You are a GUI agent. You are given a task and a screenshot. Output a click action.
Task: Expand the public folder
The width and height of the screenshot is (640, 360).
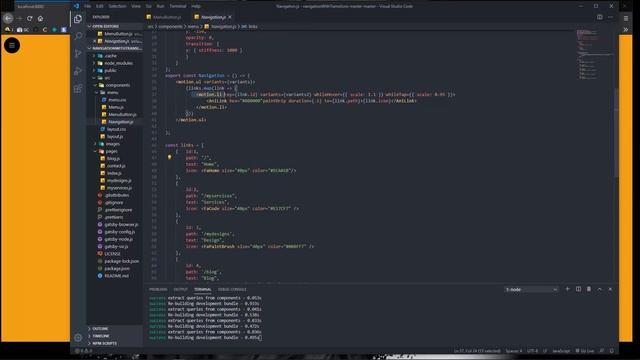(110, 71)
